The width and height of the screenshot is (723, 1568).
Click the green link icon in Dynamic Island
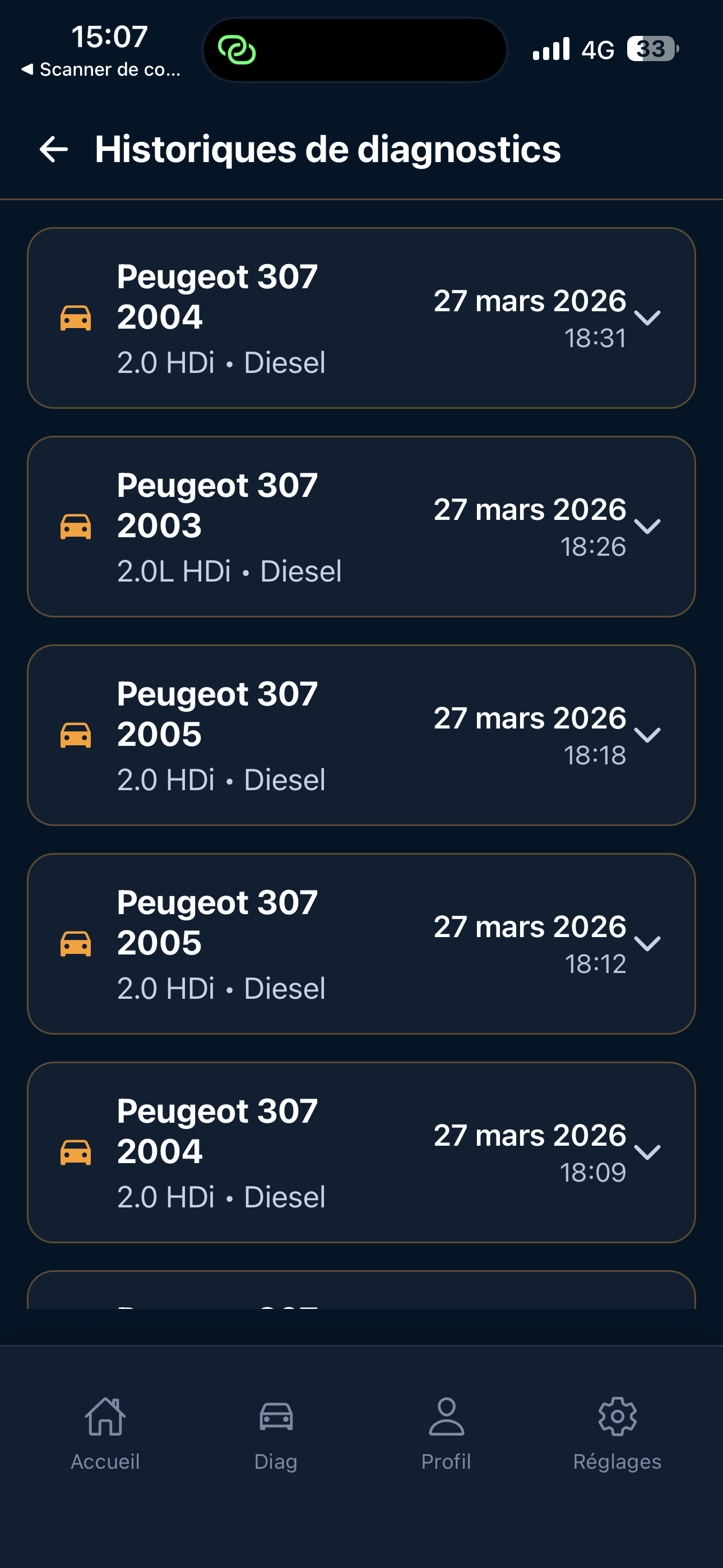237,50
